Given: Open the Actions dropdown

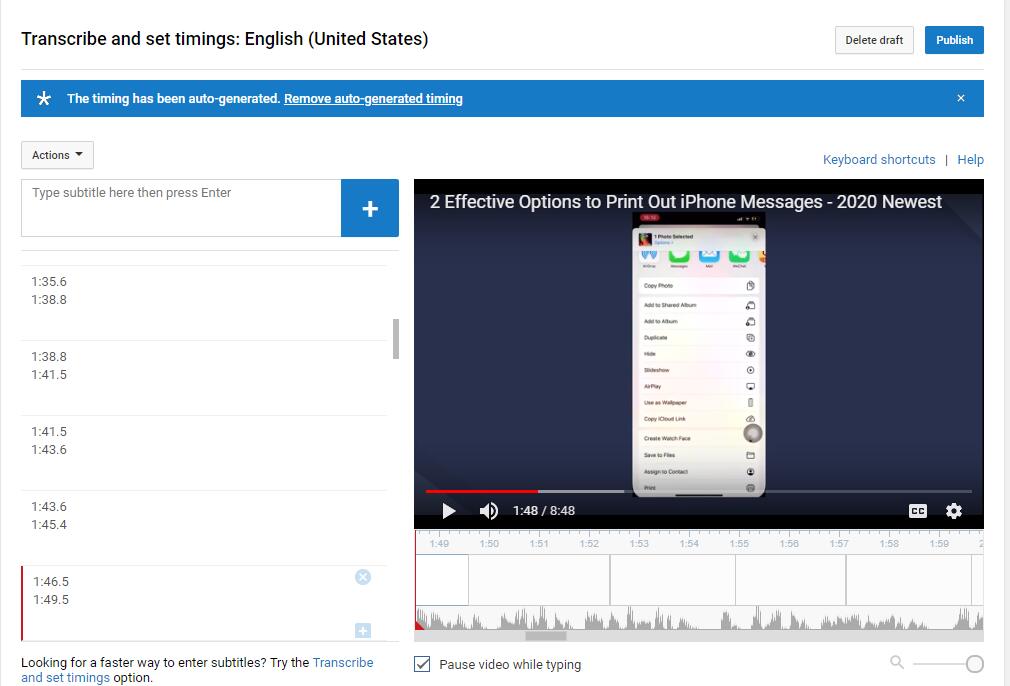Looking at the screenshot, I should pyautogui.click(x=57, y=155).
